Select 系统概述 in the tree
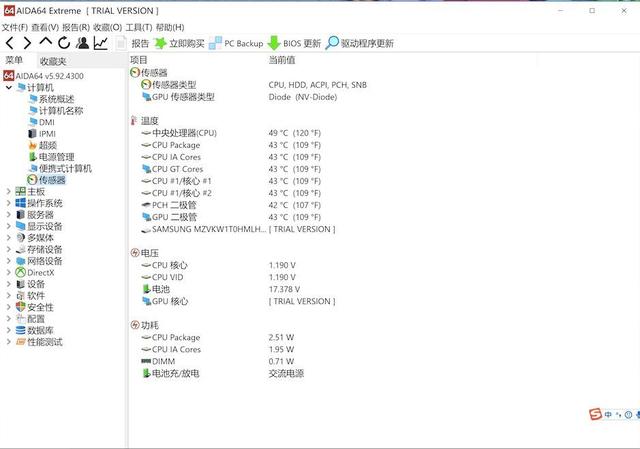 pos(52,99)
